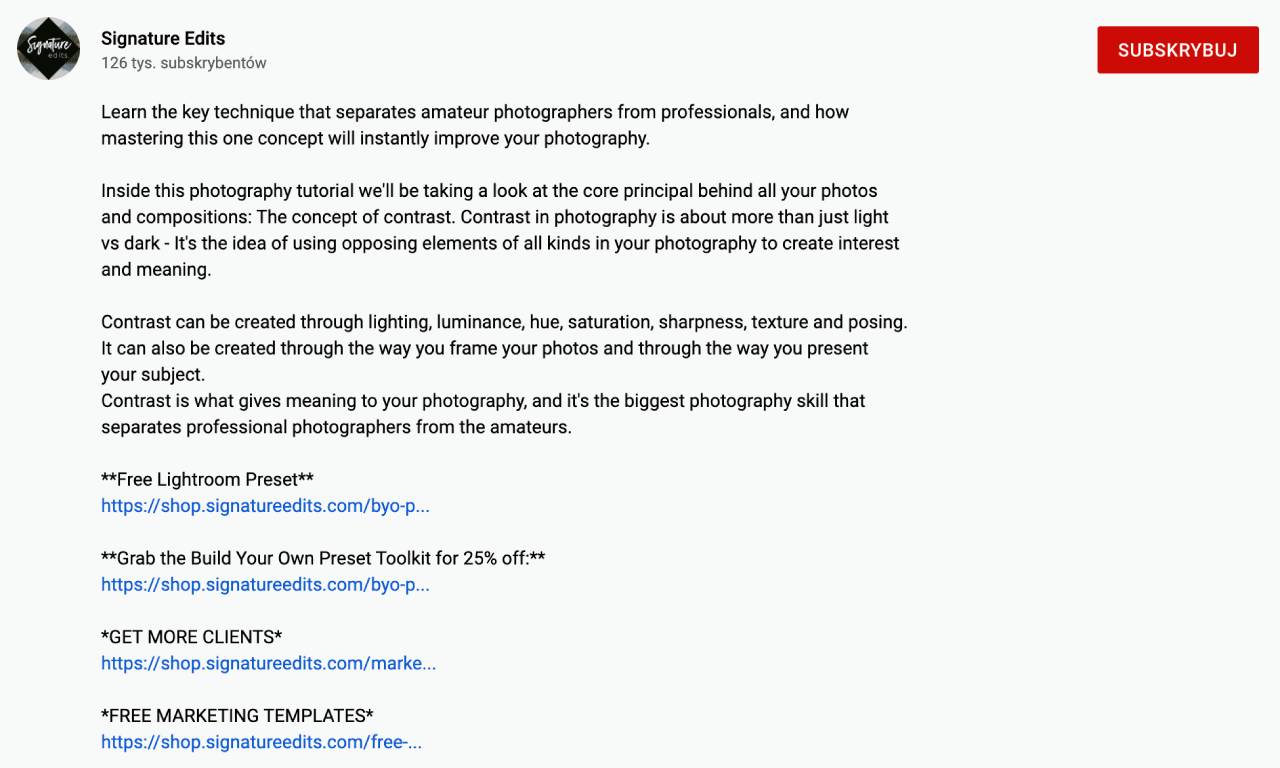Click the *GET MORE CLIENTS* heading text
The width and height of the screenshot is (1280, 768).
coord(191,637)
